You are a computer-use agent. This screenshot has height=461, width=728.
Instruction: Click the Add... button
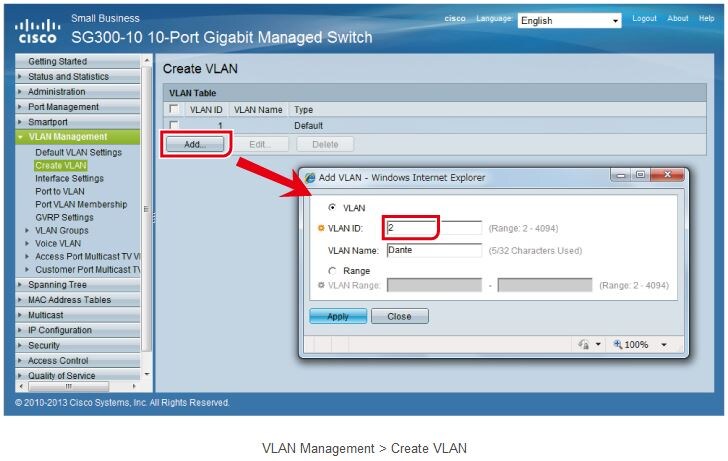tap(194, 144)
